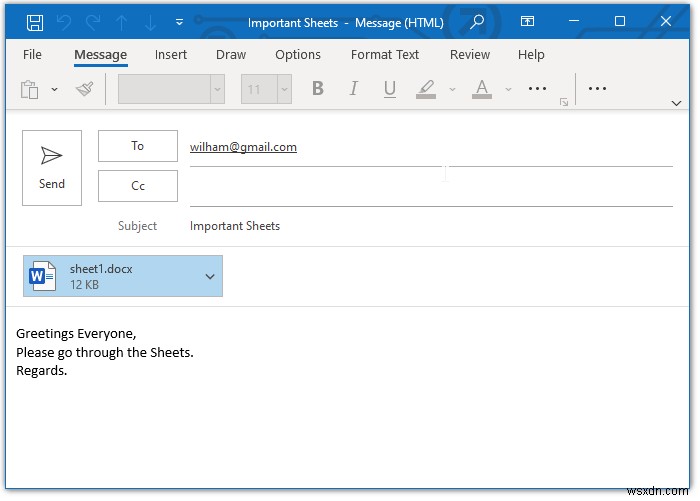
Task: Toggle Bold formatting
Action: click(317, 88)
